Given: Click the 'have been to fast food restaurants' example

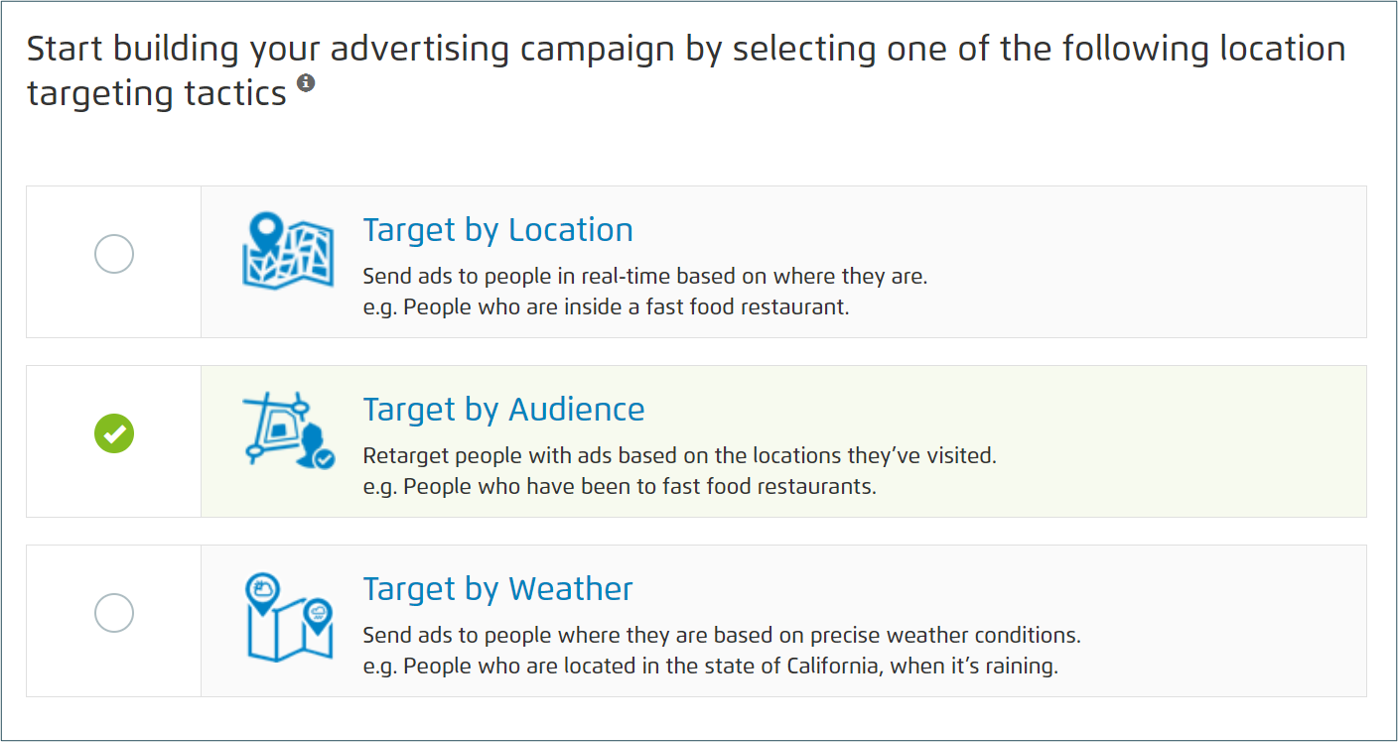Looking at the screenshot, I should click(620, 487).
